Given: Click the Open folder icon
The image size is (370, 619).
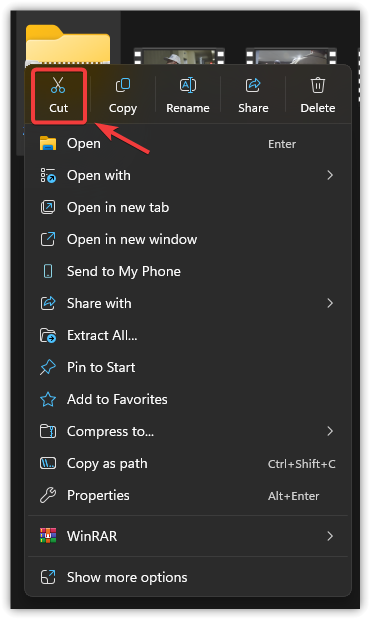Looking at the screenshot, I should [48, 144].
